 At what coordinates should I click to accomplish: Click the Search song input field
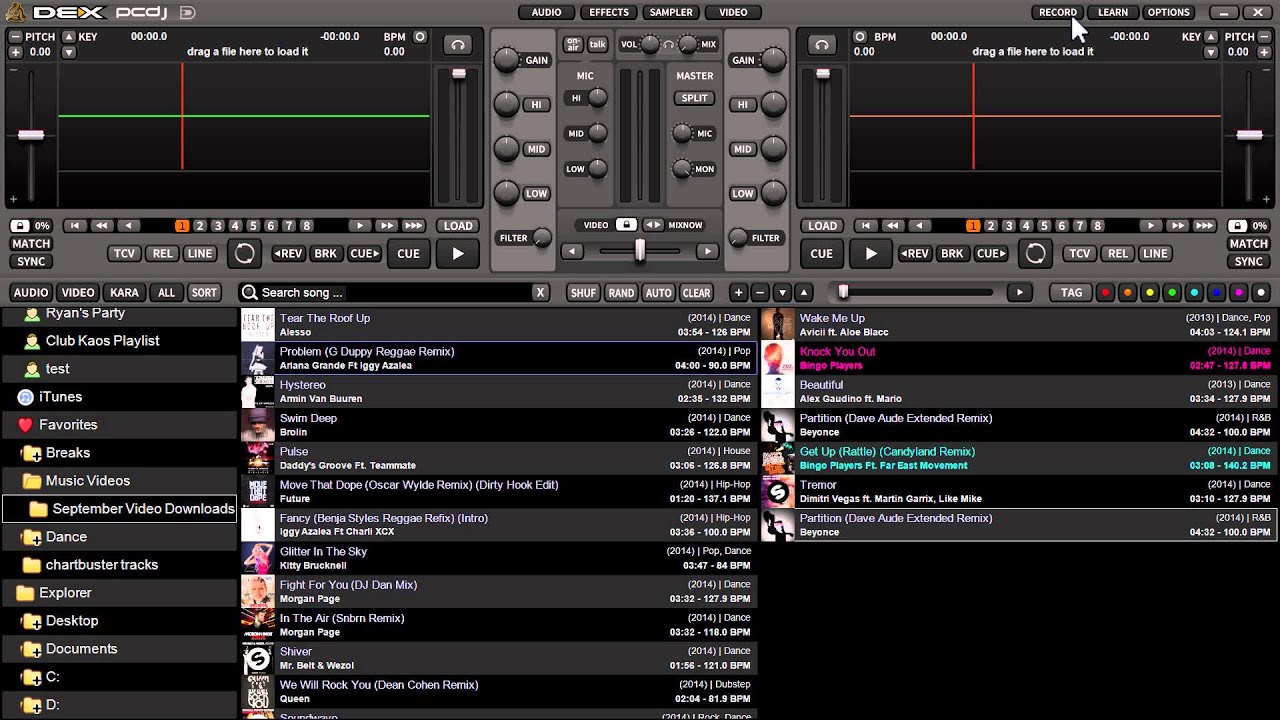point(396,292)
